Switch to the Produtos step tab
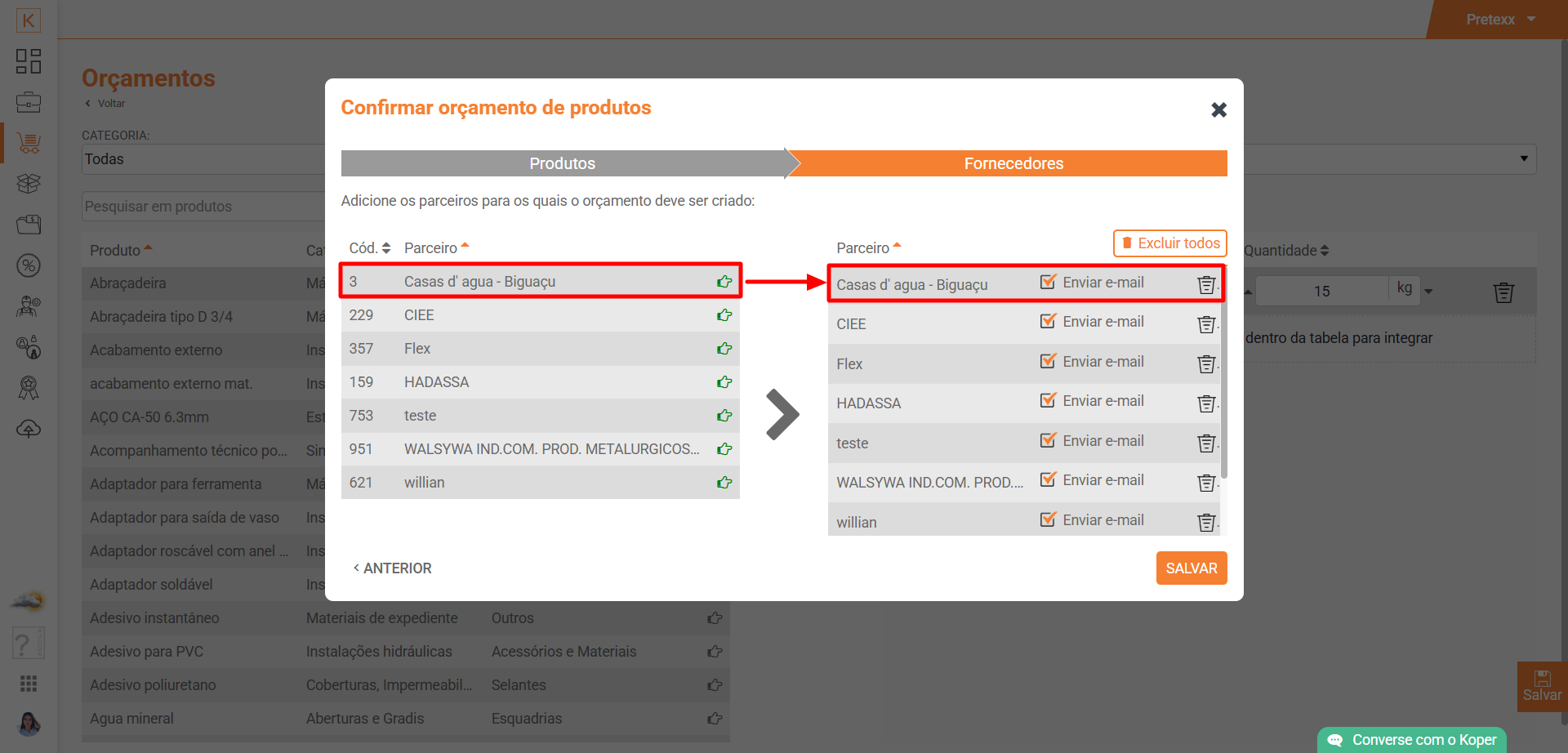Image resolution: width=1568 pixels, height=753 pixels. pyautogui.click(x=562, y=163)
